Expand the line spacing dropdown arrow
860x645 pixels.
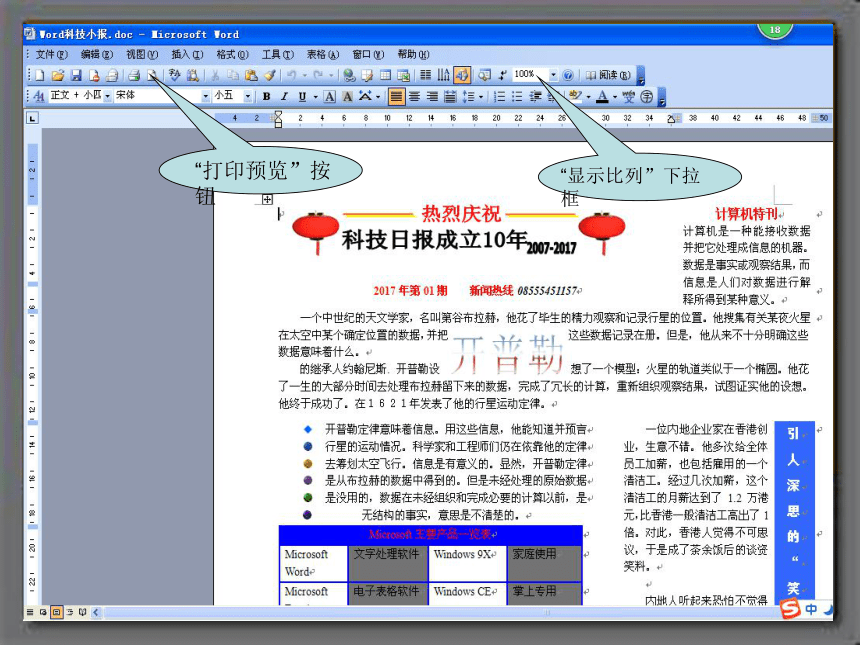click(481, 97)
